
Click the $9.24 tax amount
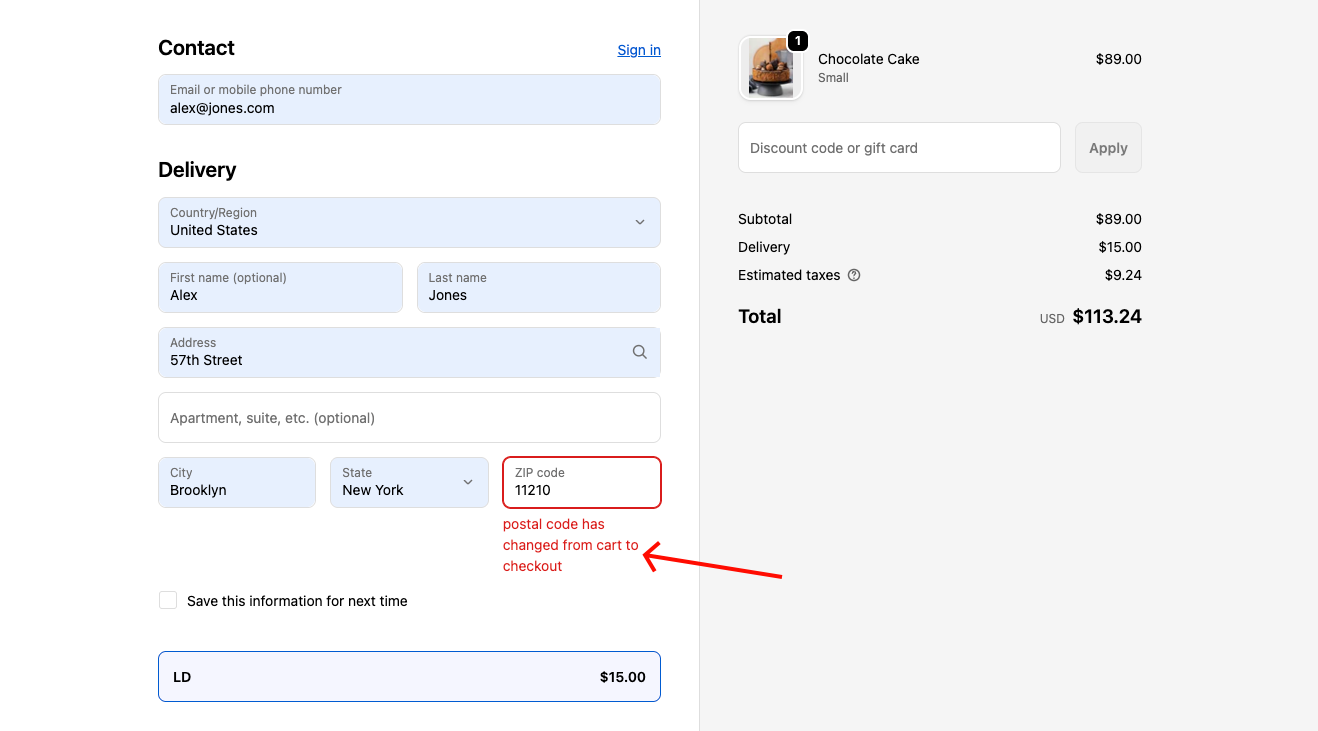tap(1123, 275)
